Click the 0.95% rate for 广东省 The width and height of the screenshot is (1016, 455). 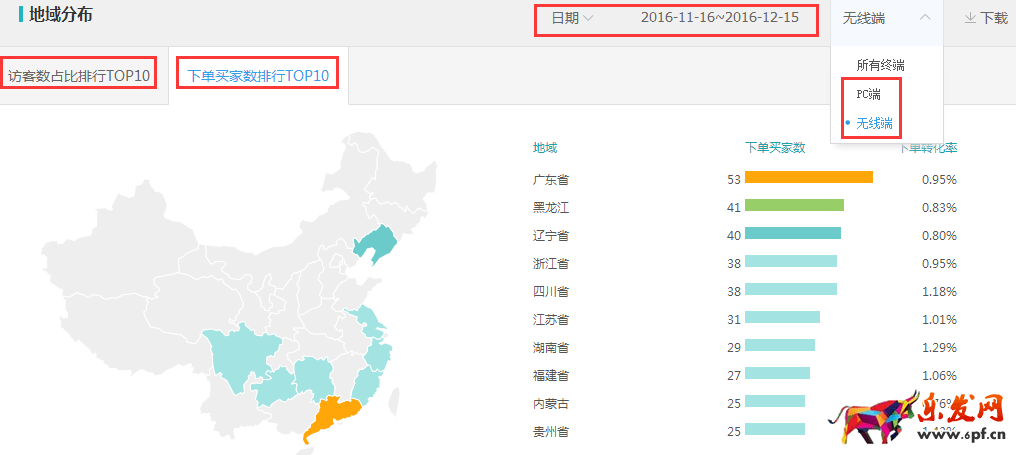click(x=940, y=180)
